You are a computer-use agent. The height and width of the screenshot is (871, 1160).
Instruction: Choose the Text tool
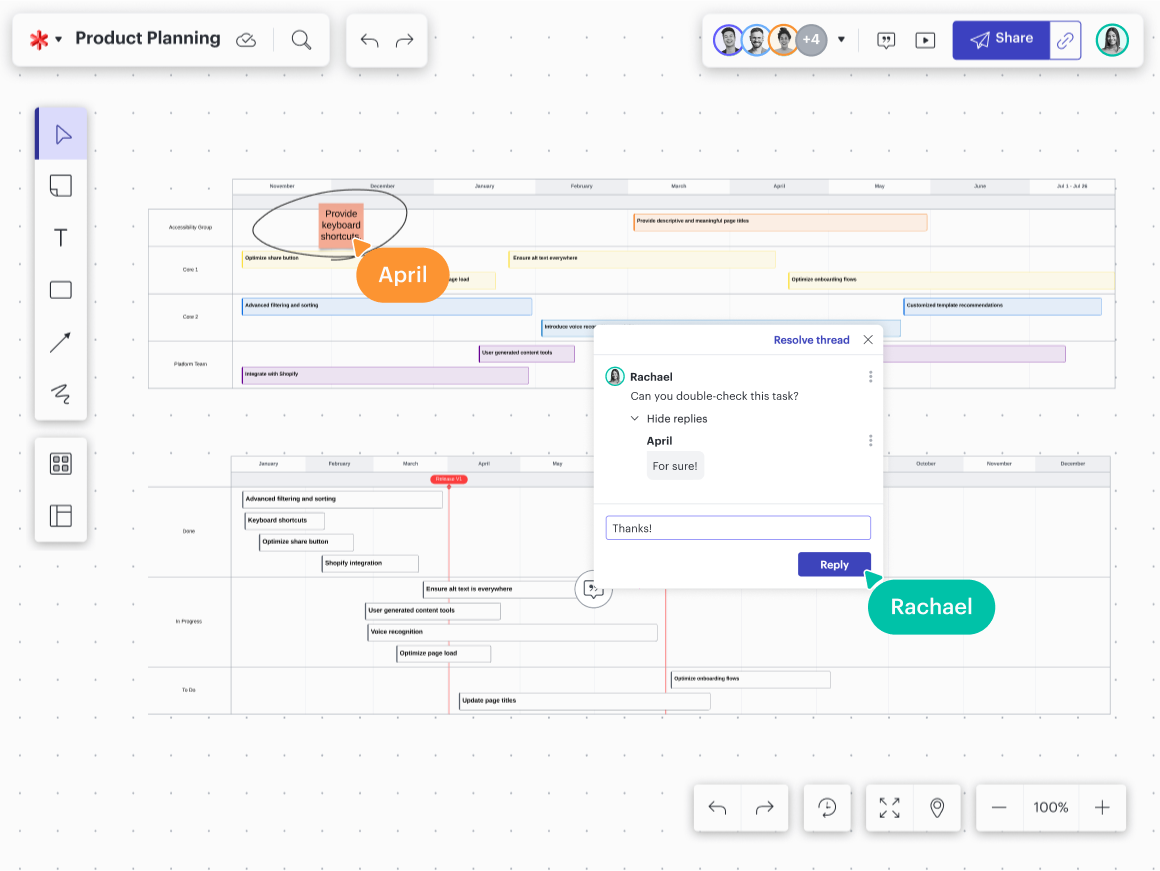click(x=61, y=238)
